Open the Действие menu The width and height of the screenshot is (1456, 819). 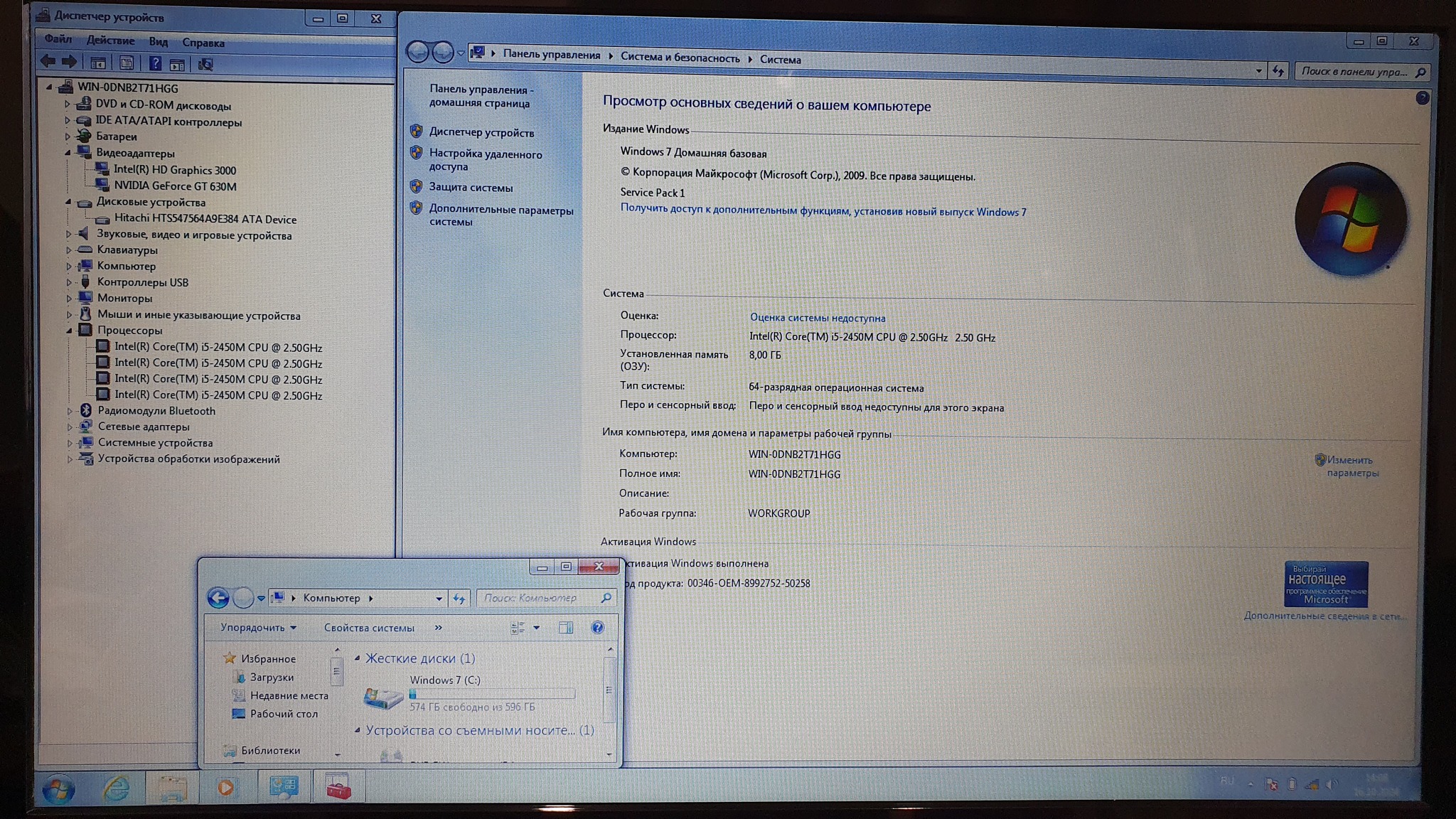[110, 41]
